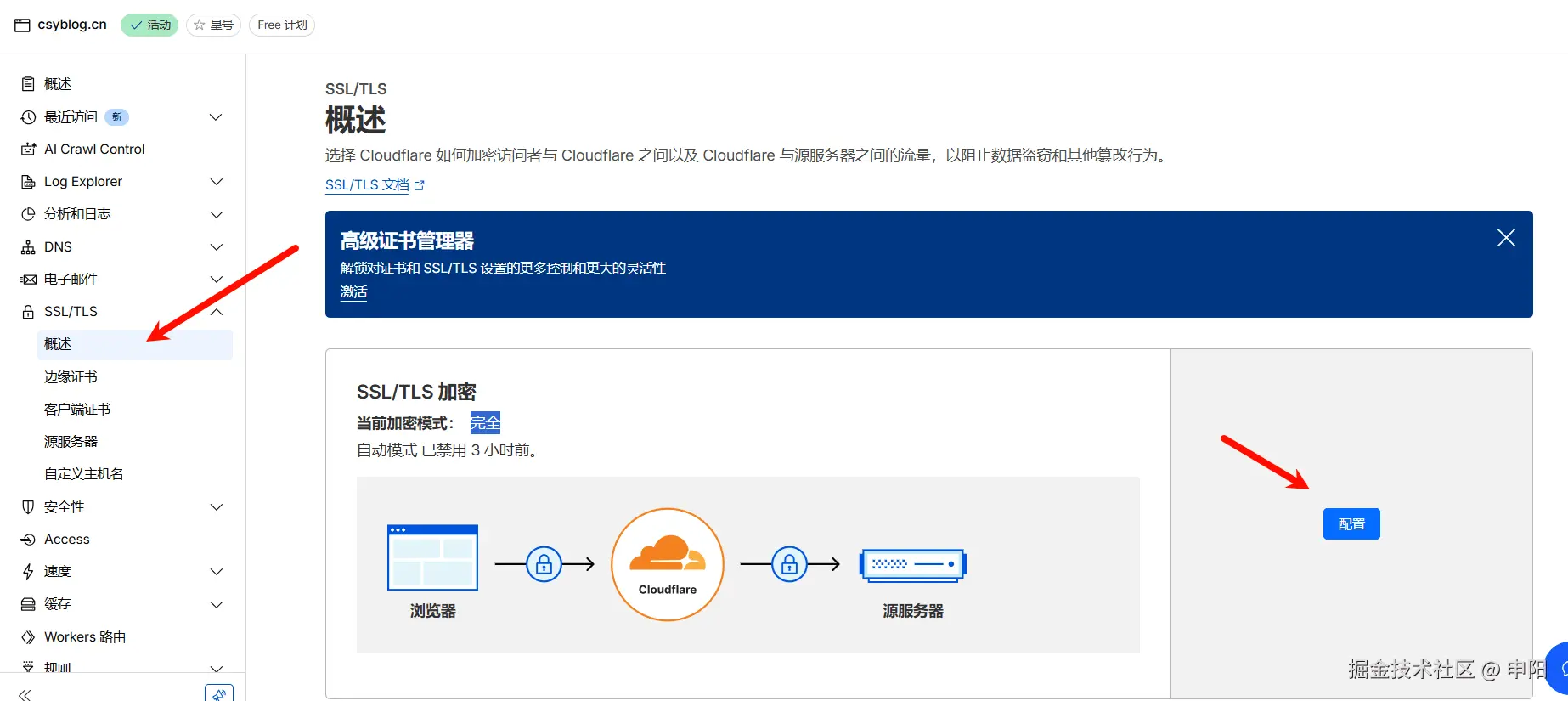Image resolution: width=1568 pixels, height=701 pixels.
Task: Click the blue 配置 button
Action: coord(1351,523)
